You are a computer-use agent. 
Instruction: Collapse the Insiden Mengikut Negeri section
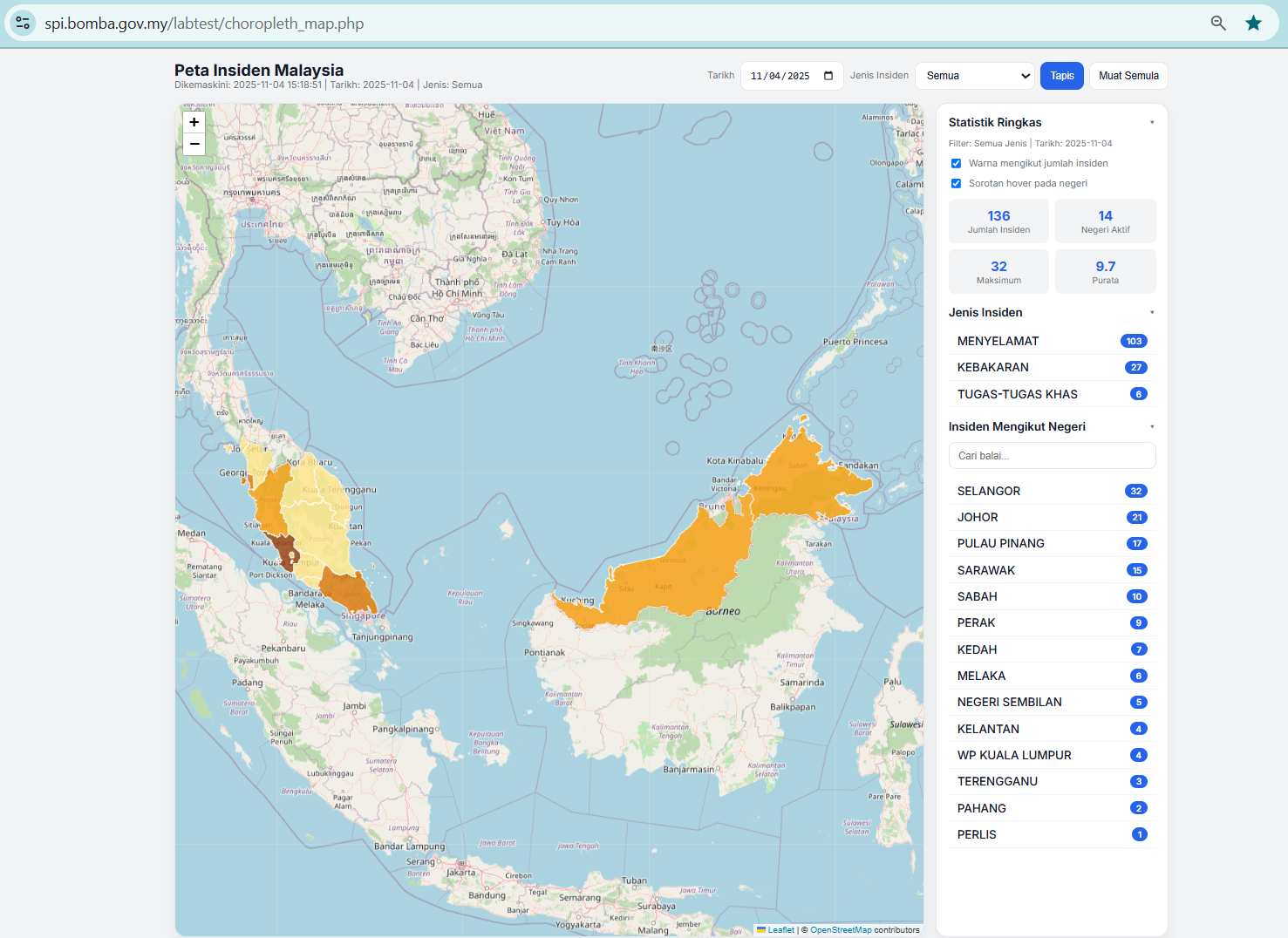coord(1152,426)
